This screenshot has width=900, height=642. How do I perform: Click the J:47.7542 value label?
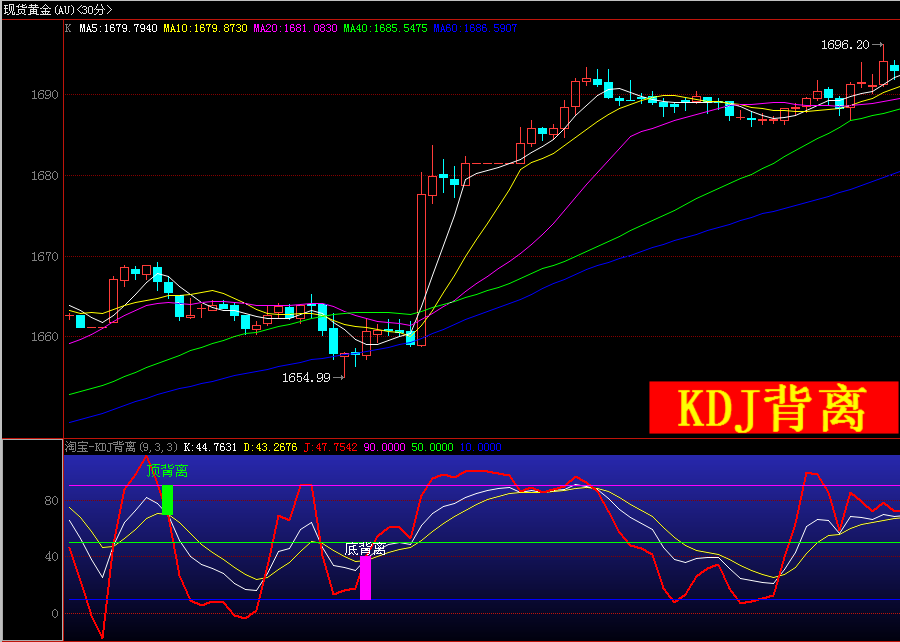click(x=330, y=447)
